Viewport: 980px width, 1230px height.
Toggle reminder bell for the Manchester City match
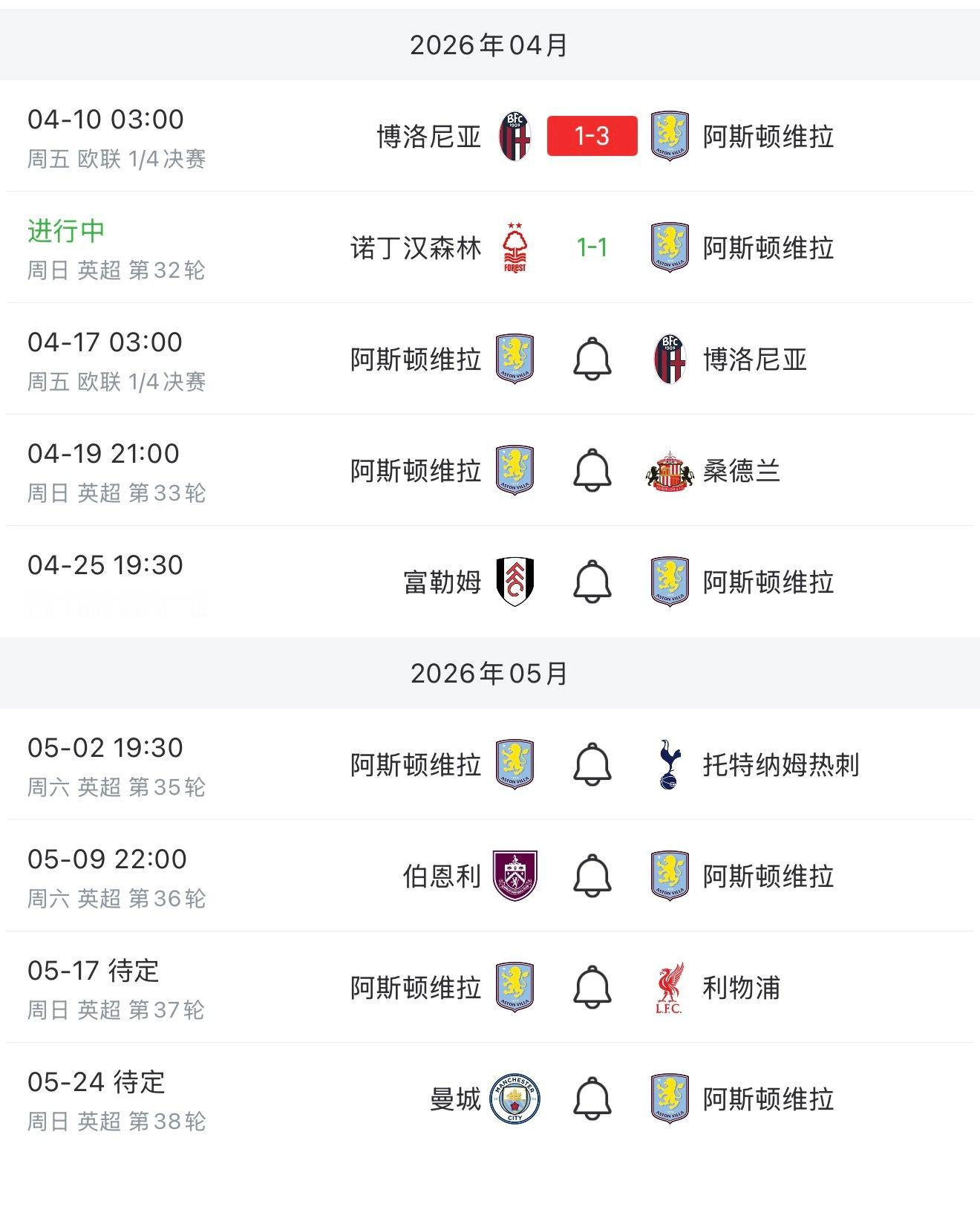[x=592, y=1099]
